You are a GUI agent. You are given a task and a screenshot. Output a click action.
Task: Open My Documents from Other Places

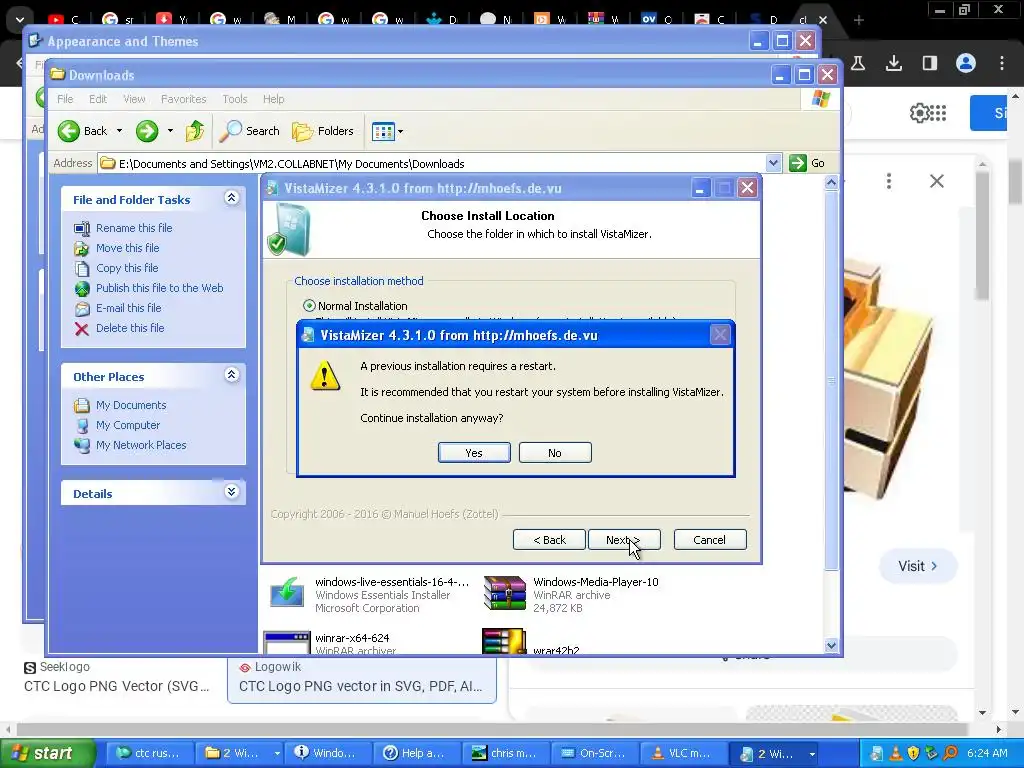131,406
